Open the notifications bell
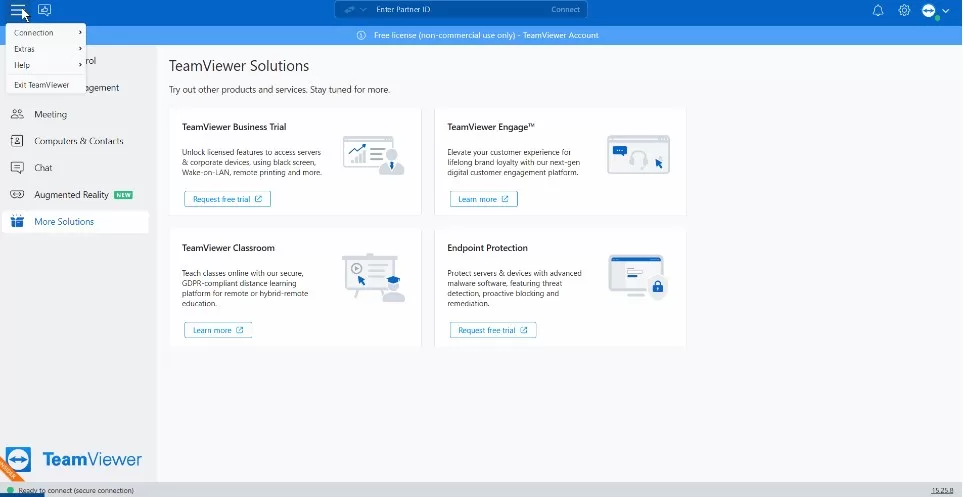 (x=878, y=10)
